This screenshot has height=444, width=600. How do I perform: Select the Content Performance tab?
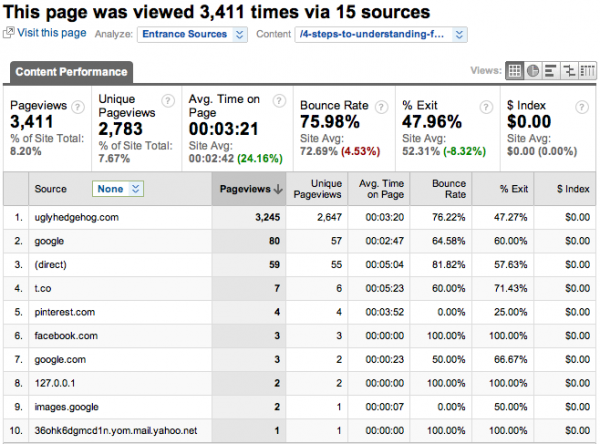(x=71, y=72)
